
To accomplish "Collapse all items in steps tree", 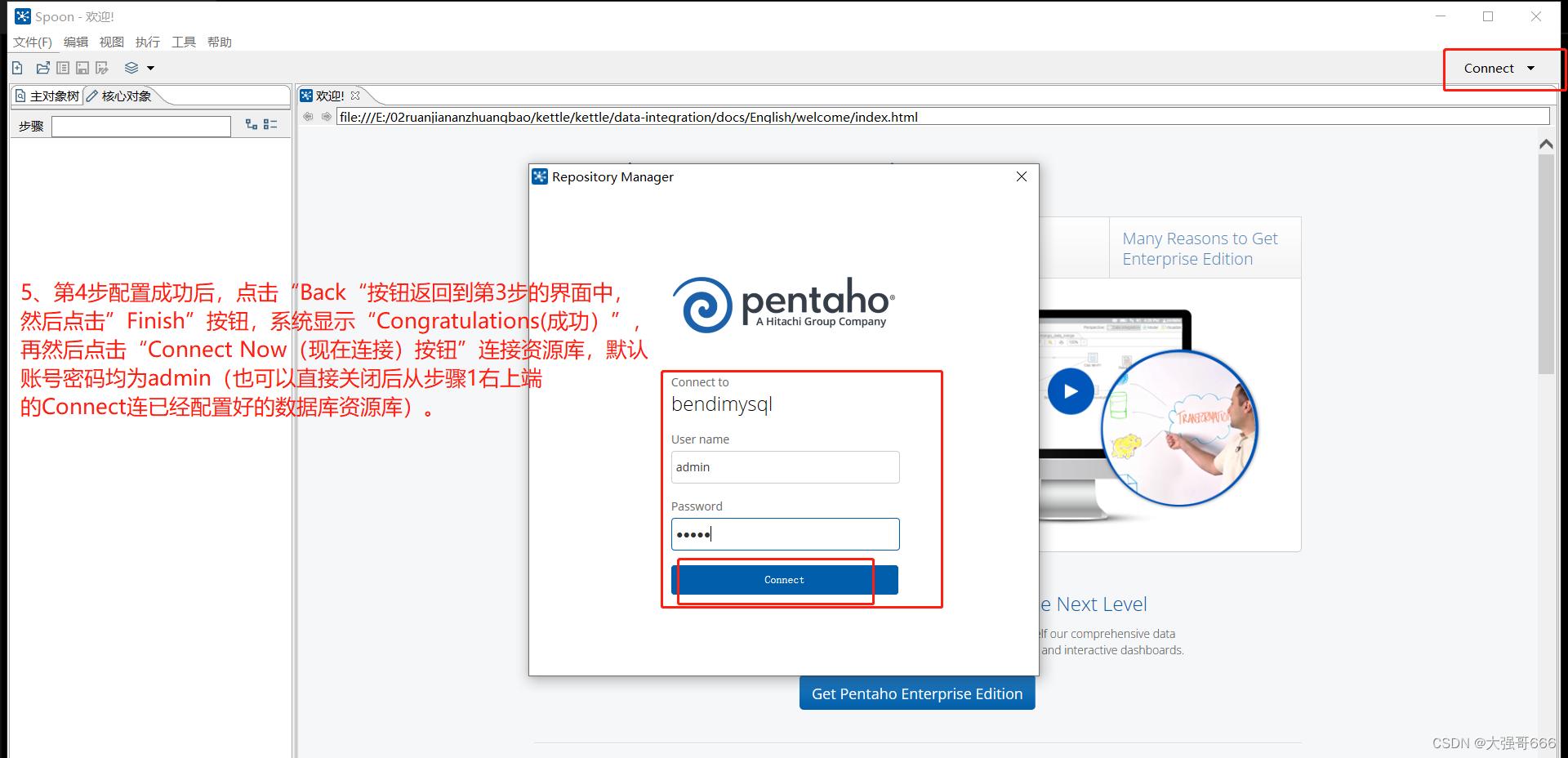I will pyautogui.click(x=271, y=124).
